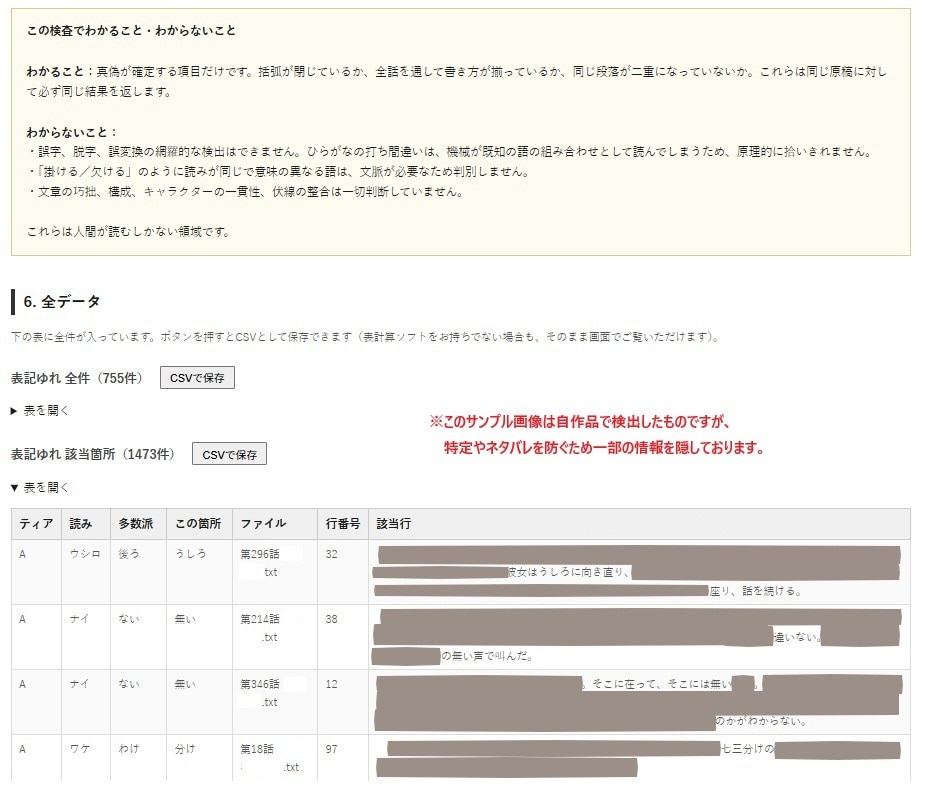Select the 第346話 file cell
The width and height of the screenshot is (952, 796).
[274, 702]
